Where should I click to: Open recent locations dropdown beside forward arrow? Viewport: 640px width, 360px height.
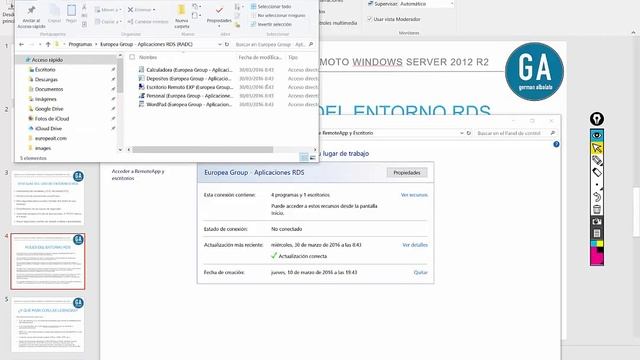[x=40, y=44]
